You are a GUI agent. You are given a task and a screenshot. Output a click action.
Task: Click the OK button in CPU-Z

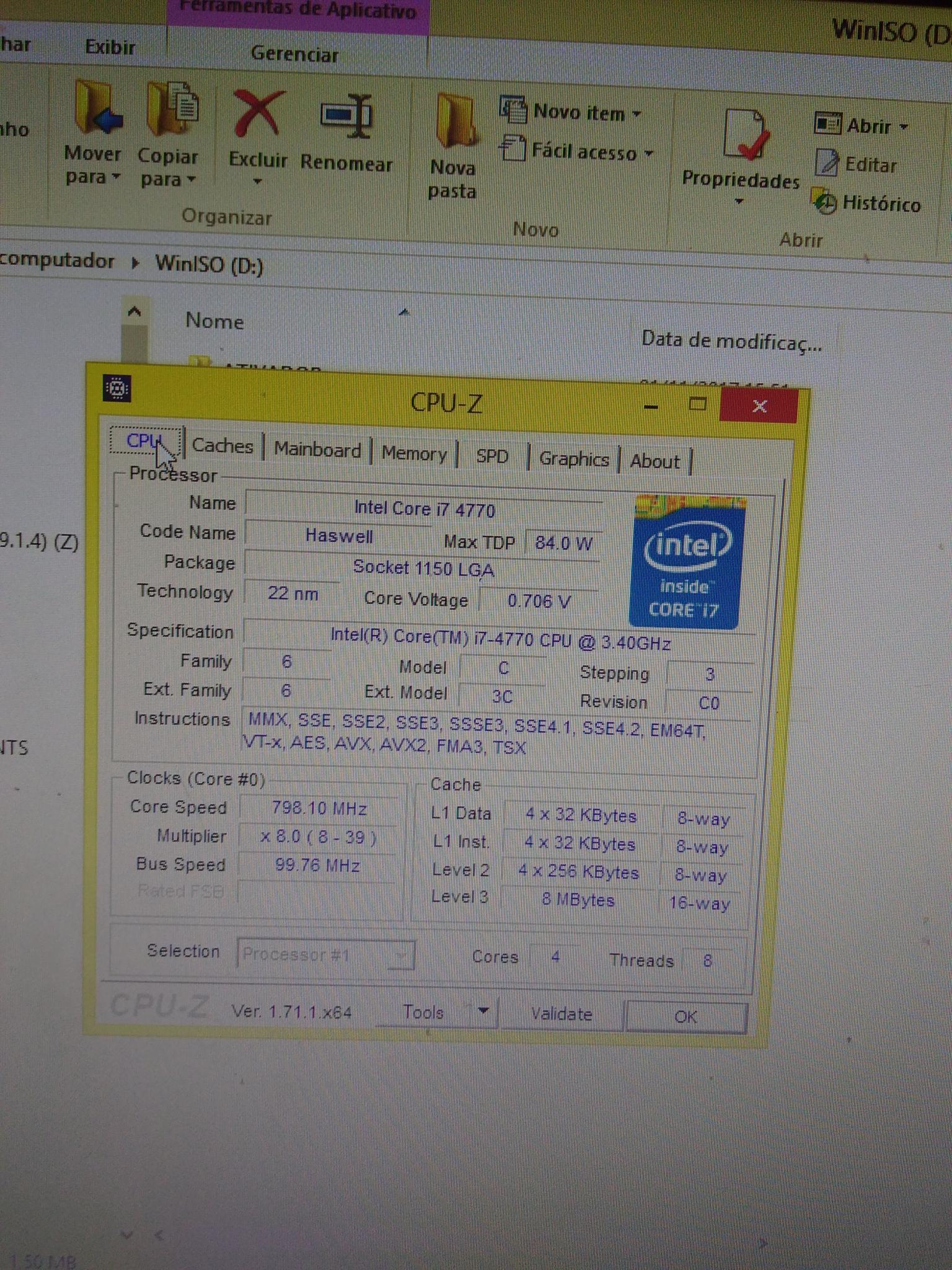pos(685,1017)
